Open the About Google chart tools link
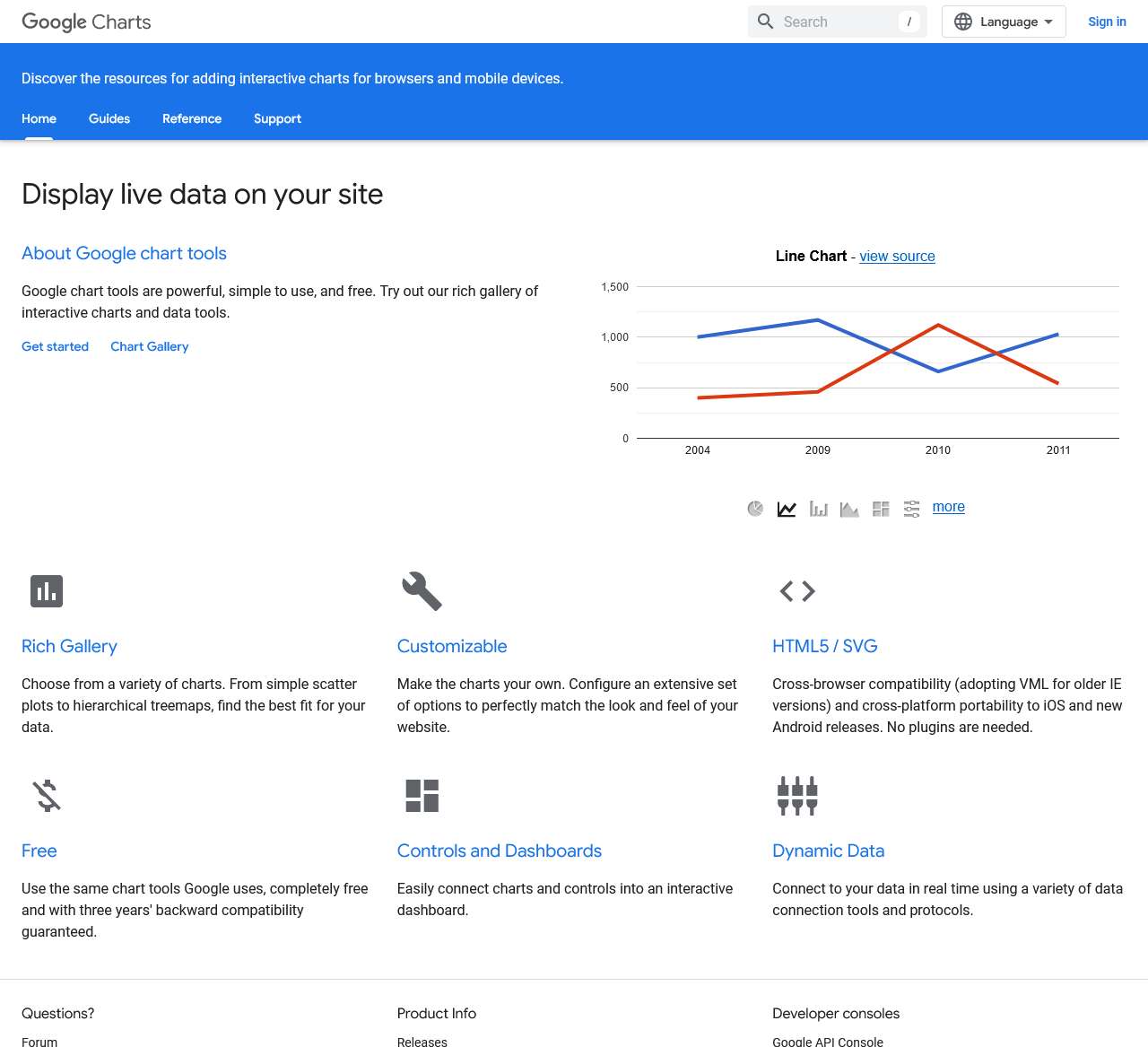 [x=124, y=253]
